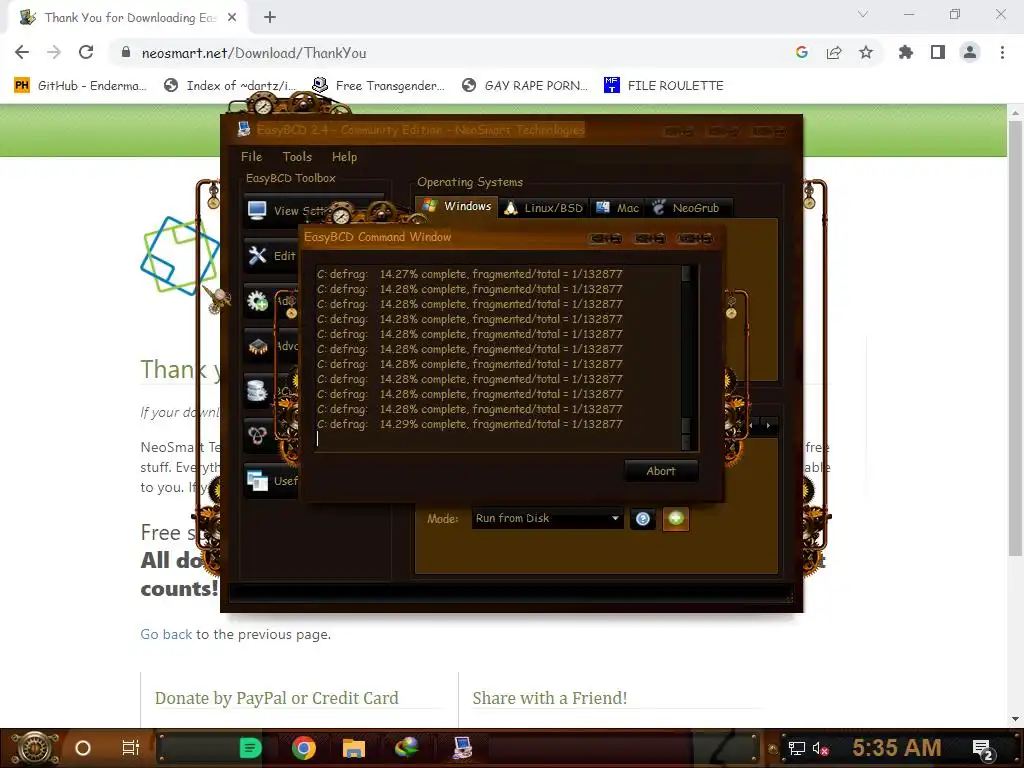Viewport: 1024px width, 768px height.
Task: Open the steampunk Start button
Action: (x=35, y=748)
